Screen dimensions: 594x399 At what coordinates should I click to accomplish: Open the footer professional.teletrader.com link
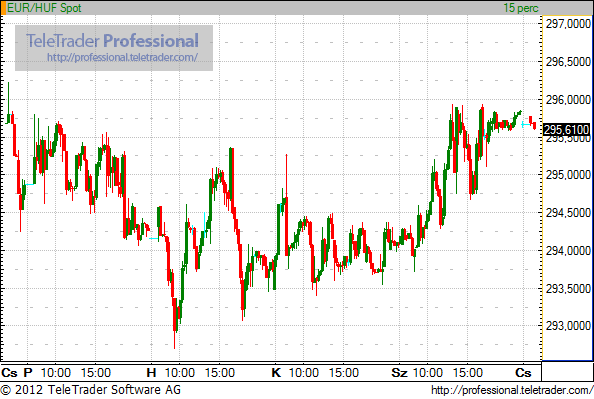pos(512,390)
